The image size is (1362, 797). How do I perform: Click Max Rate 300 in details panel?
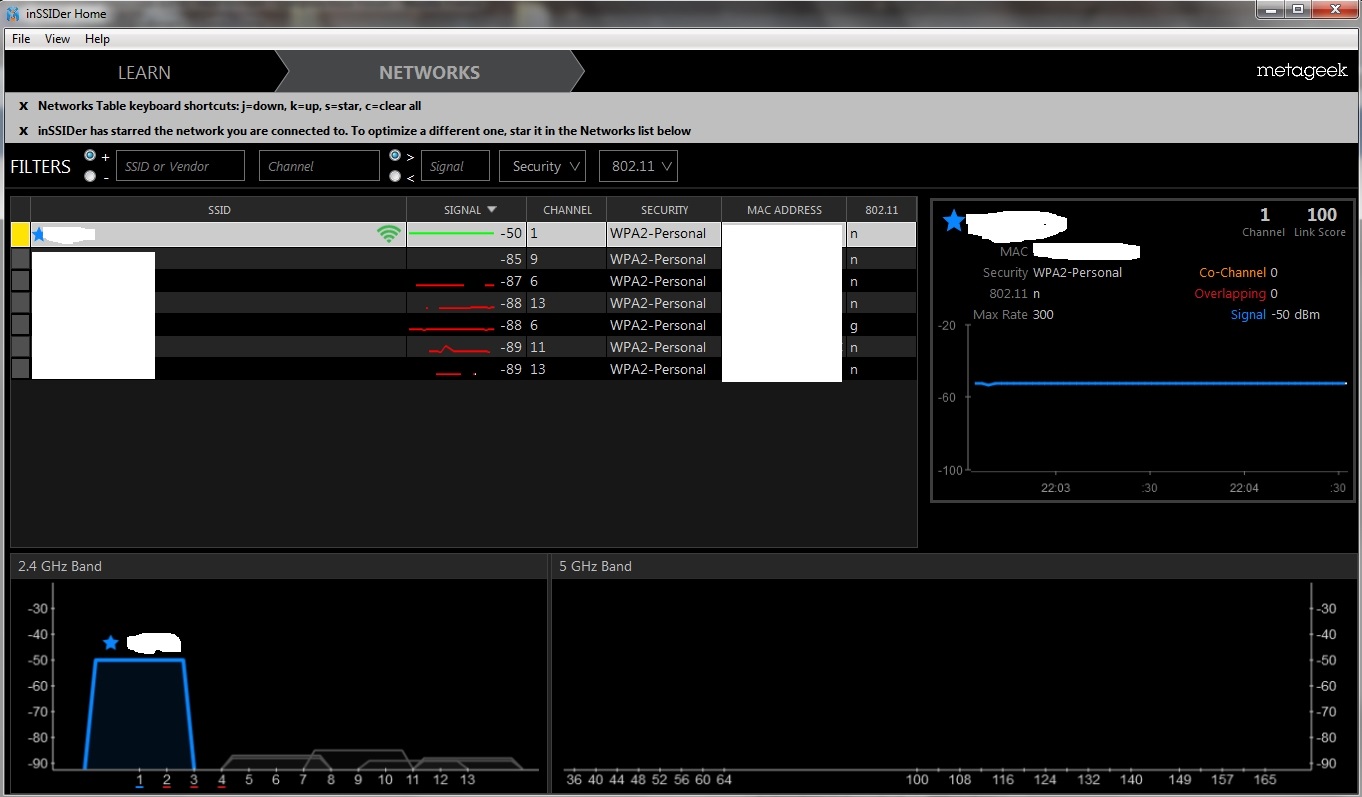(x=1013, y=315)
